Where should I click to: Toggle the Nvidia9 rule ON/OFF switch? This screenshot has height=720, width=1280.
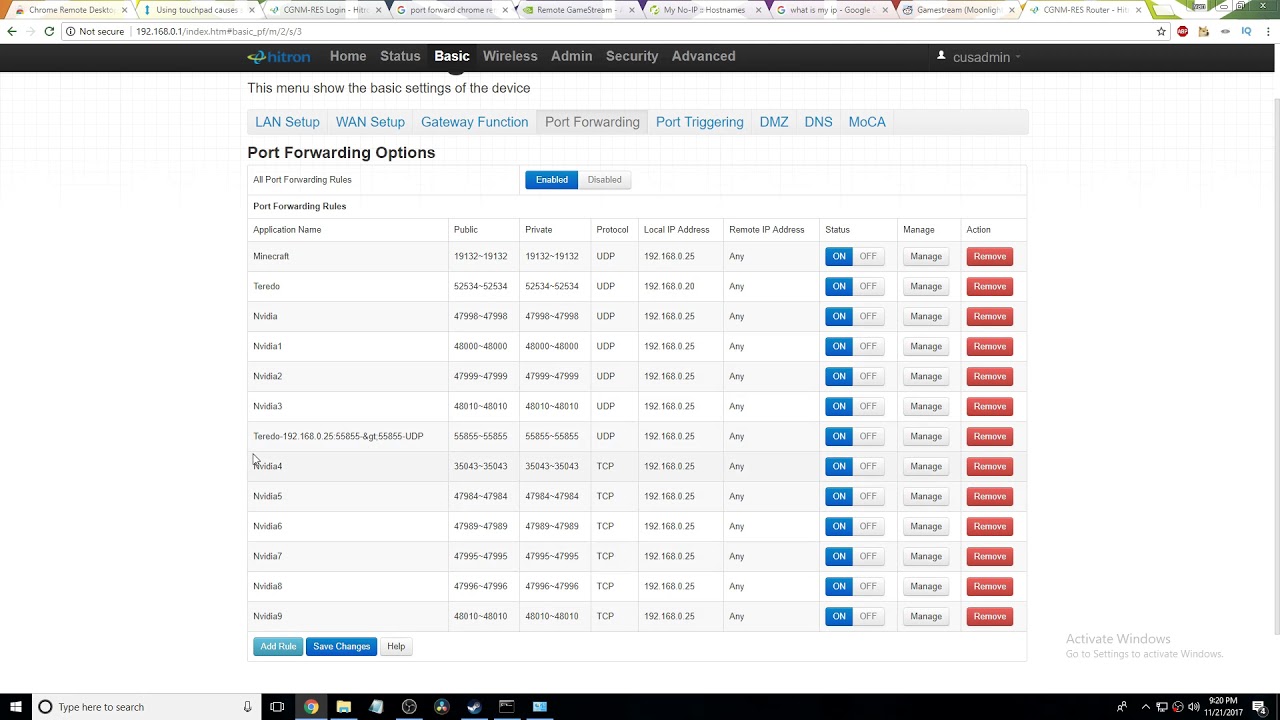click(853, 616)
